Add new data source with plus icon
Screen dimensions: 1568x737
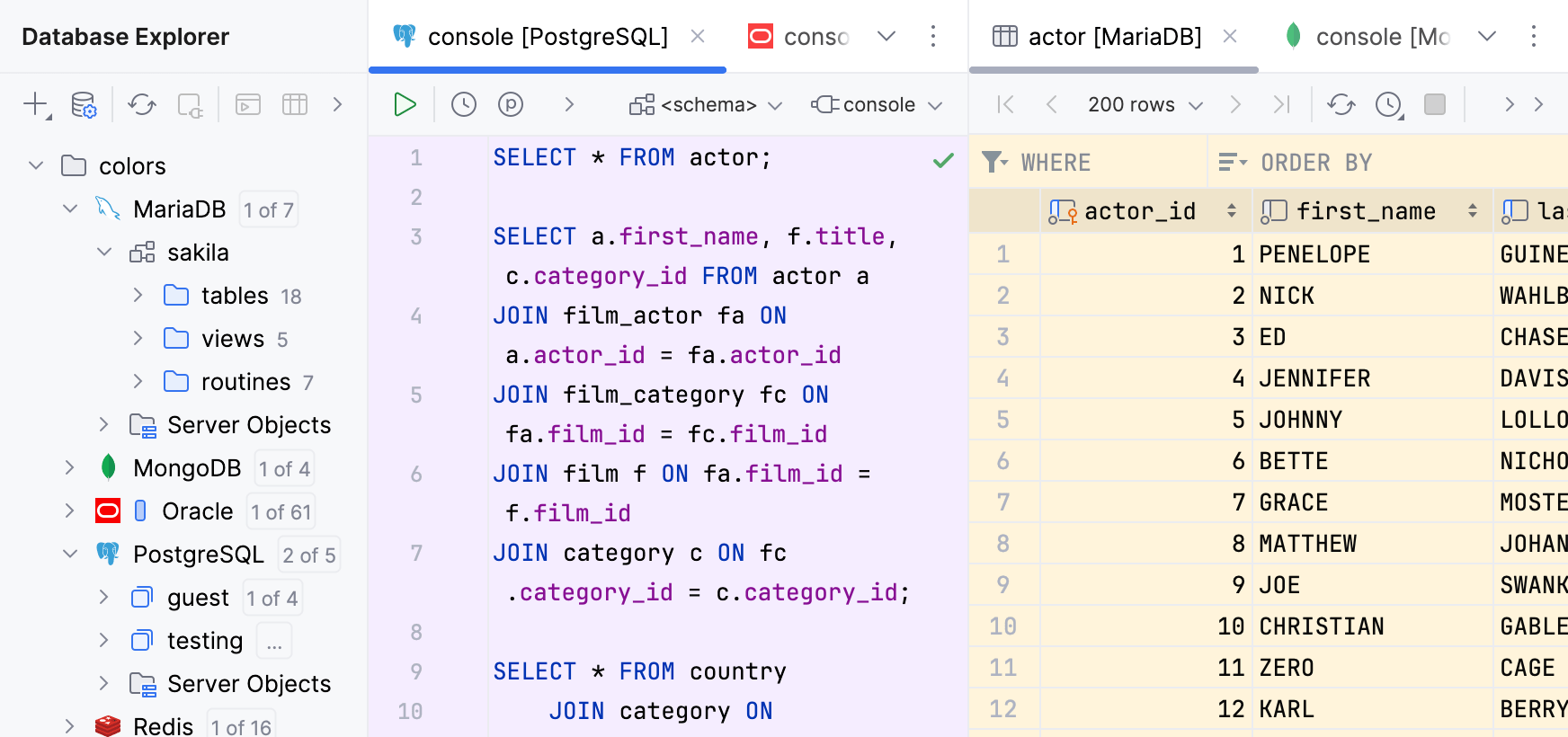[35, 104]
